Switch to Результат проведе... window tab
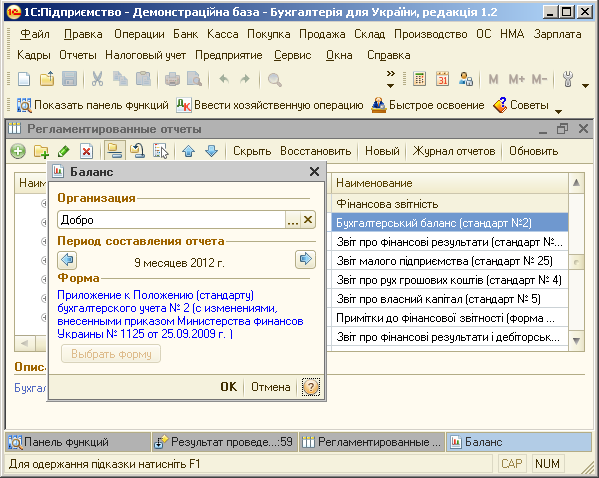Image resolution: width=599 pixels, height=478 pixels. 225,442
